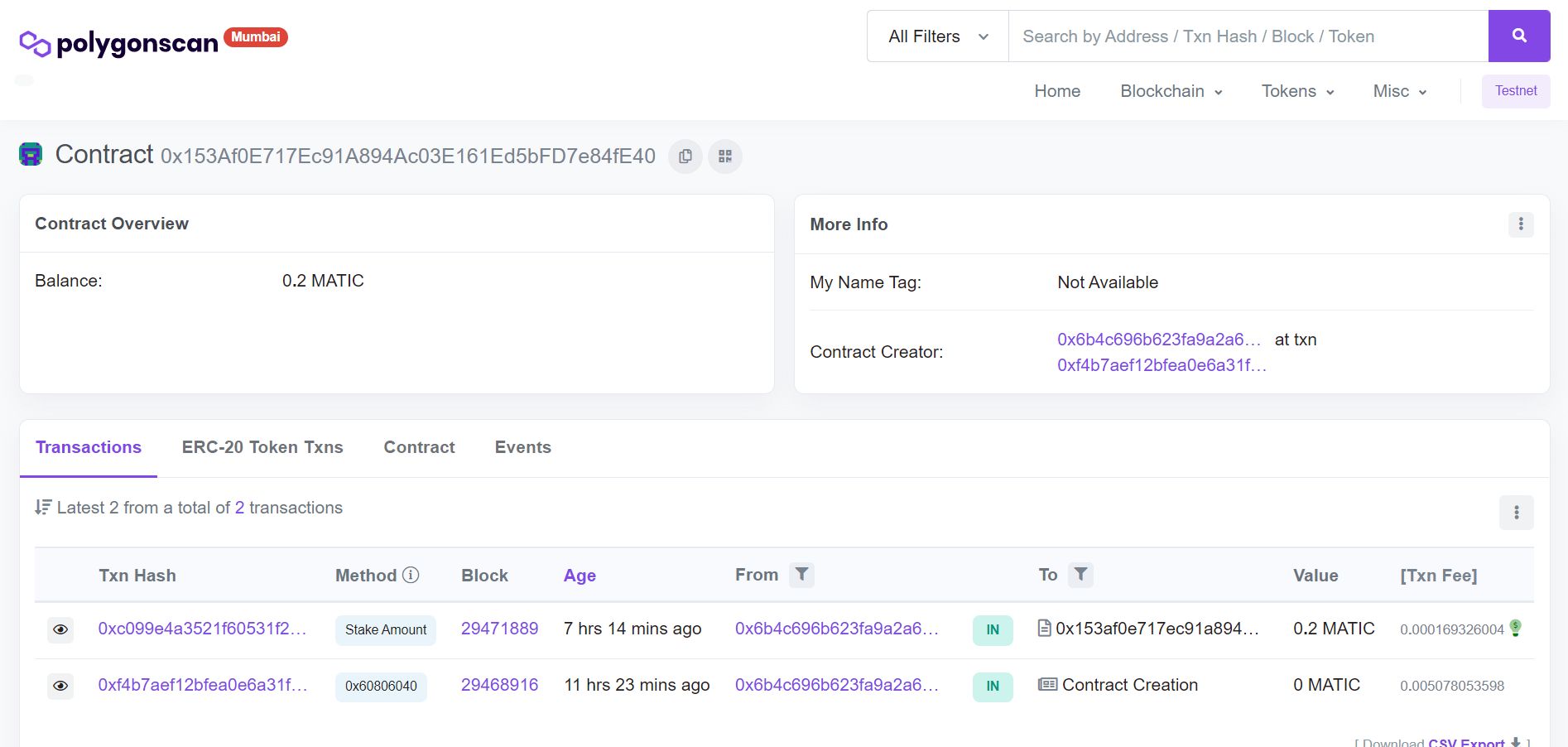Copy the contract address to clipboard
Screen dimensions: 1568x747
coord(685,156)
